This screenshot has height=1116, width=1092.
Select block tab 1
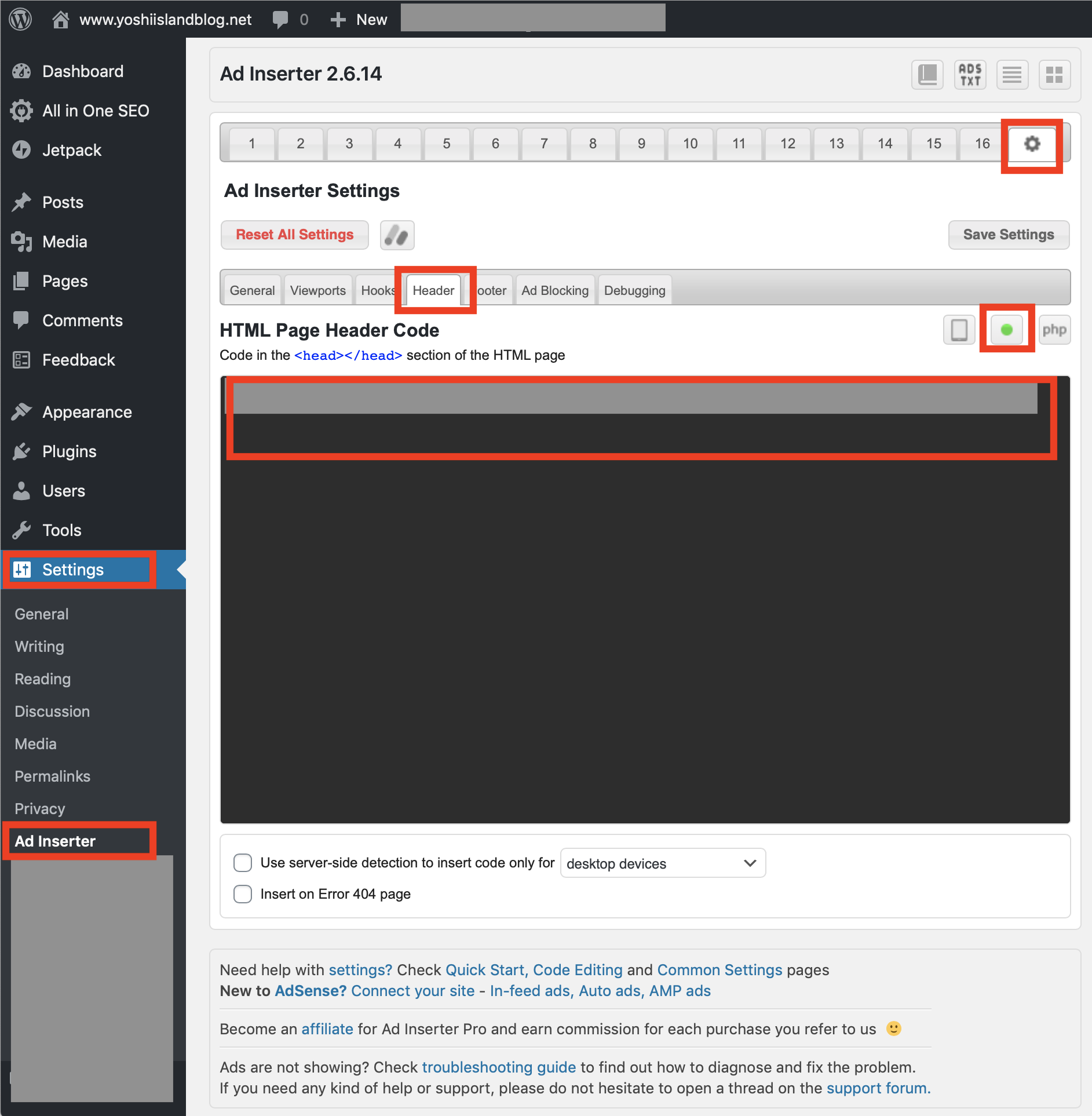252,144
